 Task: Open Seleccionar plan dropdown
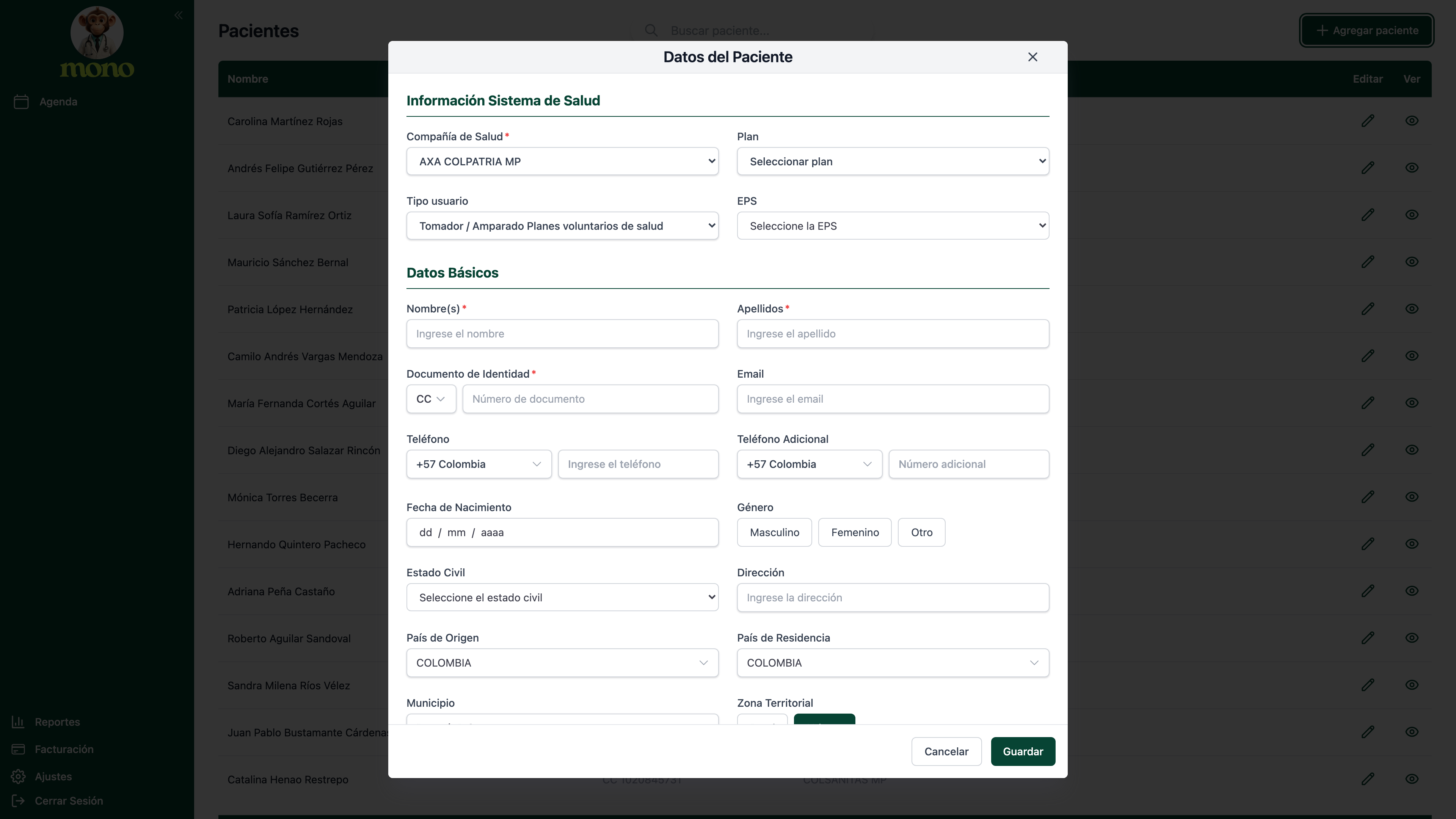coord(893,162)
